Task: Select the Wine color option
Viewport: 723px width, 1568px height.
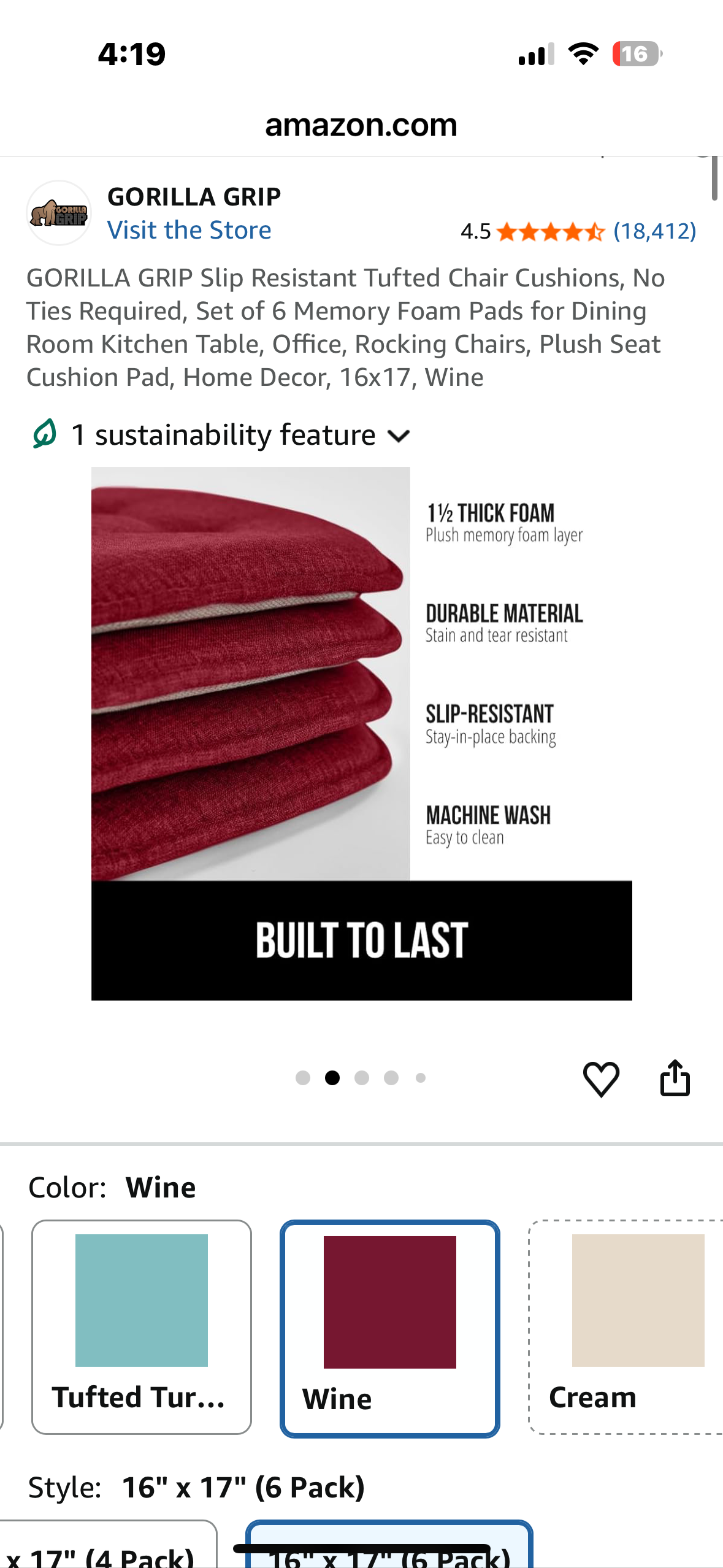Action: [x=390, y=1328]
